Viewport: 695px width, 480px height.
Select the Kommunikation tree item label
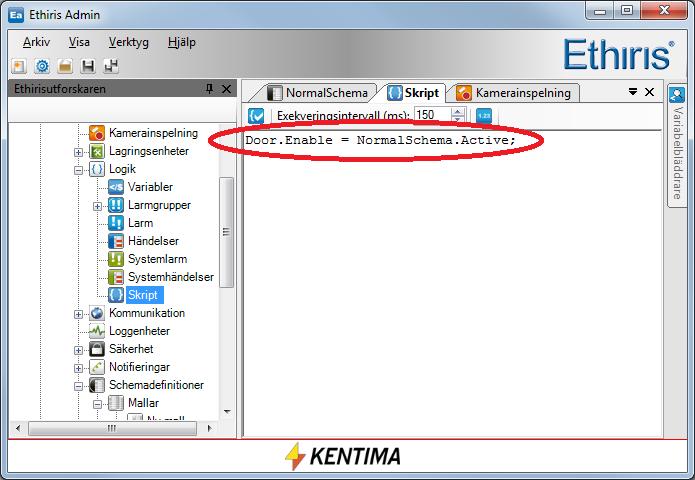[147, 313]
